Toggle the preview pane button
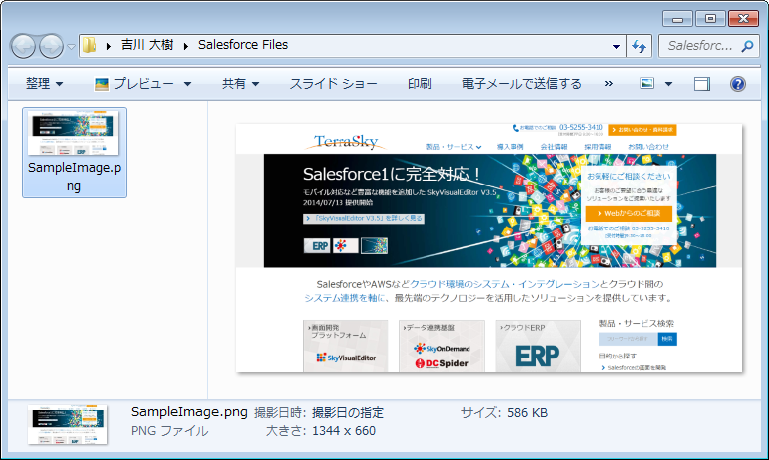The width and height of the screenshot is (769, 460). [701, 84]
